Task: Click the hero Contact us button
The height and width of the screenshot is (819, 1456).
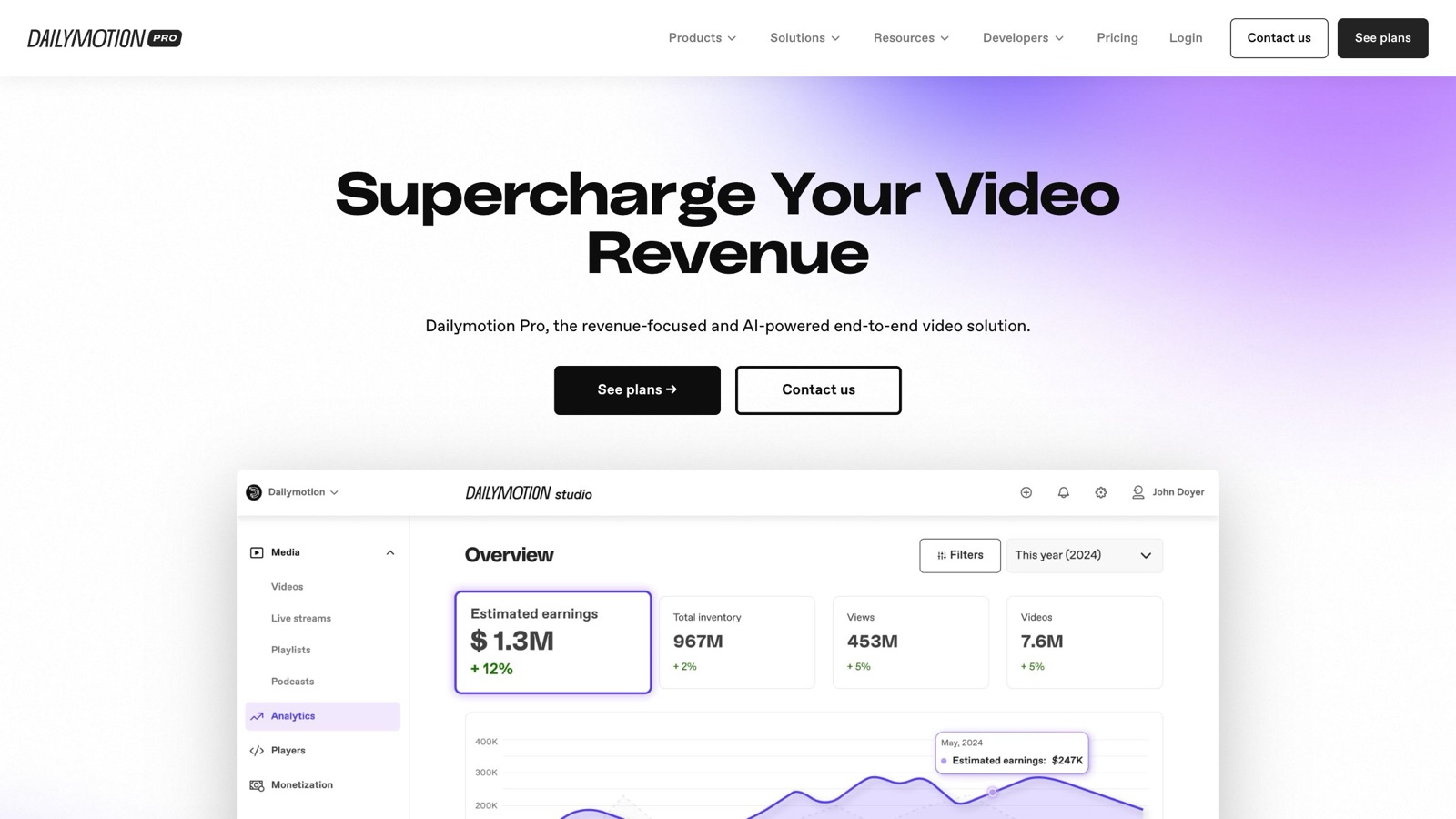Action: (x=818, y=390)
